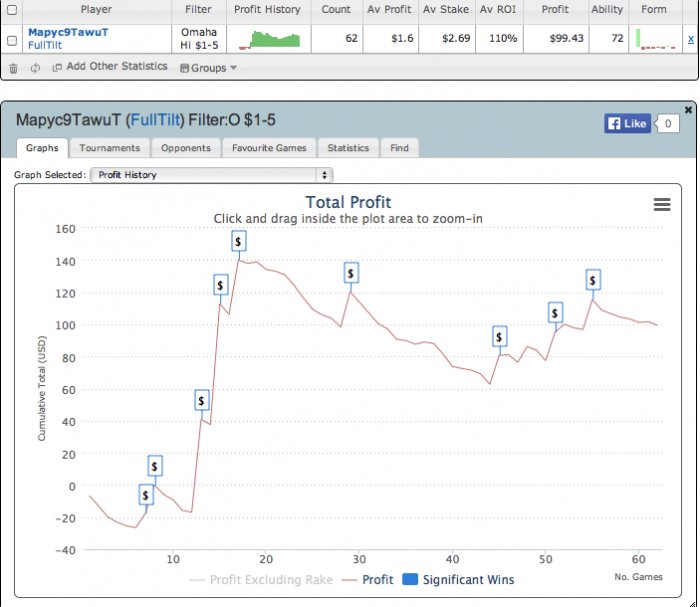700x607 pixels.
Task: Click the ability value 72
Action: 617,38
